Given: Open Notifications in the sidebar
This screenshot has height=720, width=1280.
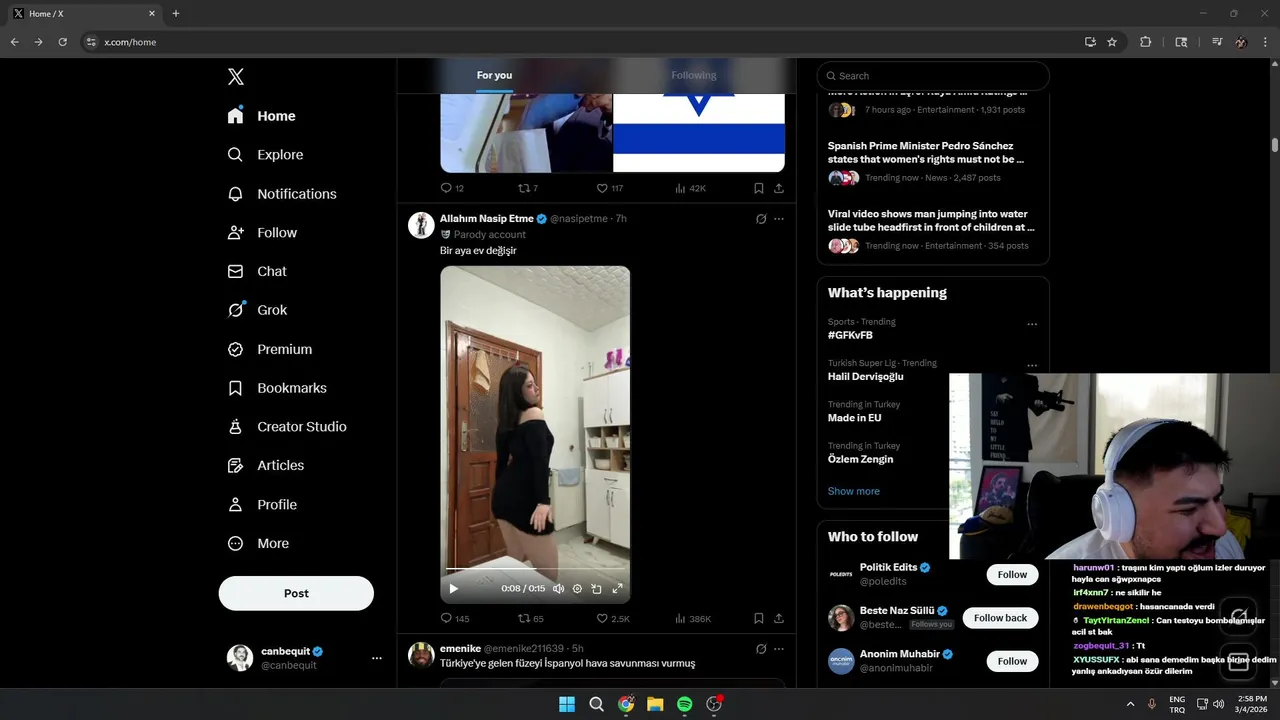Looking at the screenshot, I should [282, 194].
